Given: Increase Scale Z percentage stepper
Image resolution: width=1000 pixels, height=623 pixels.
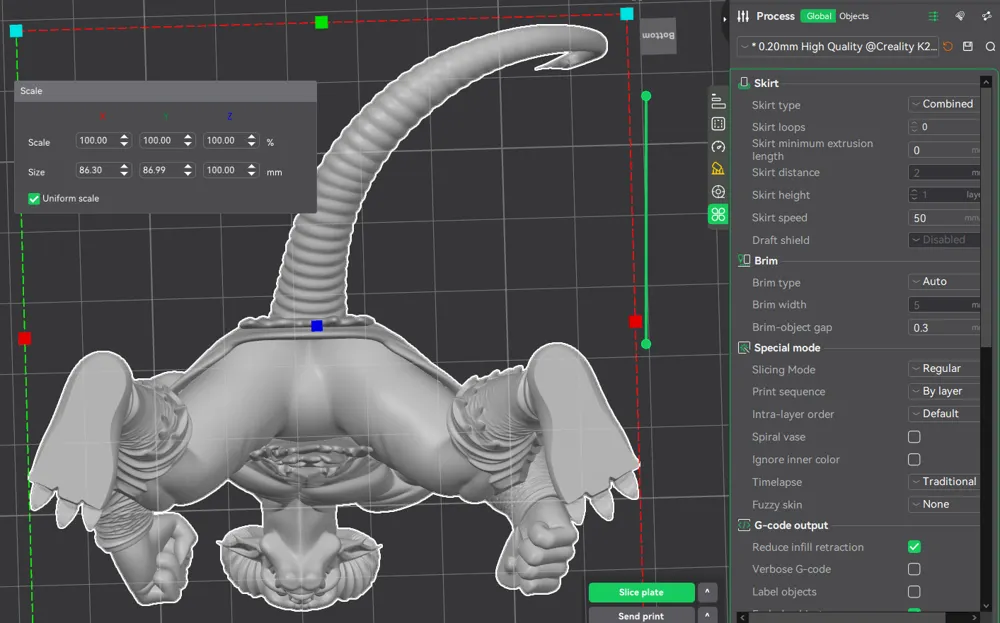Looking at the screenshot, I should 252,137.
